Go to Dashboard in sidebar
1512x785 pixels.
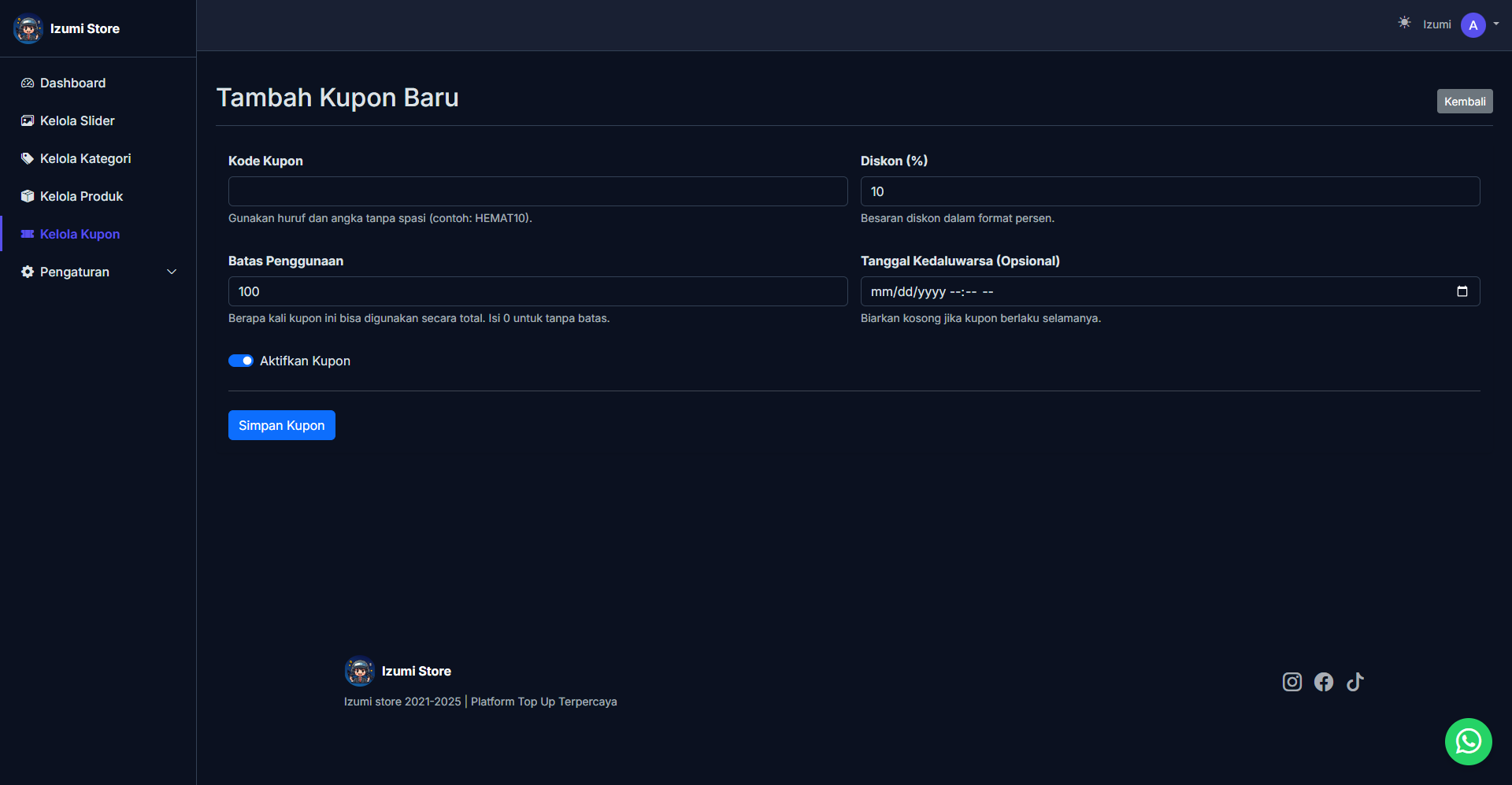[x=72, y=83]
